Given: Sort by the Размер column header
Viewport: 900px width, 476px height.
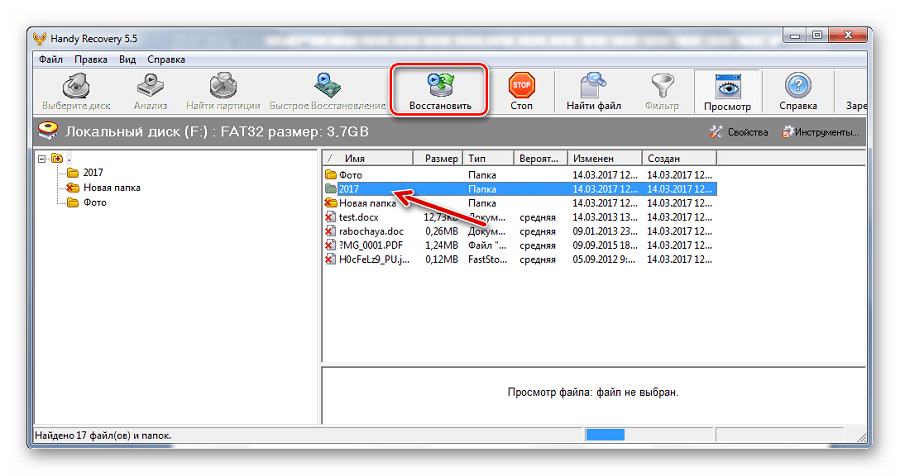Looking at the screenshot, I should (x=437, y=158).
